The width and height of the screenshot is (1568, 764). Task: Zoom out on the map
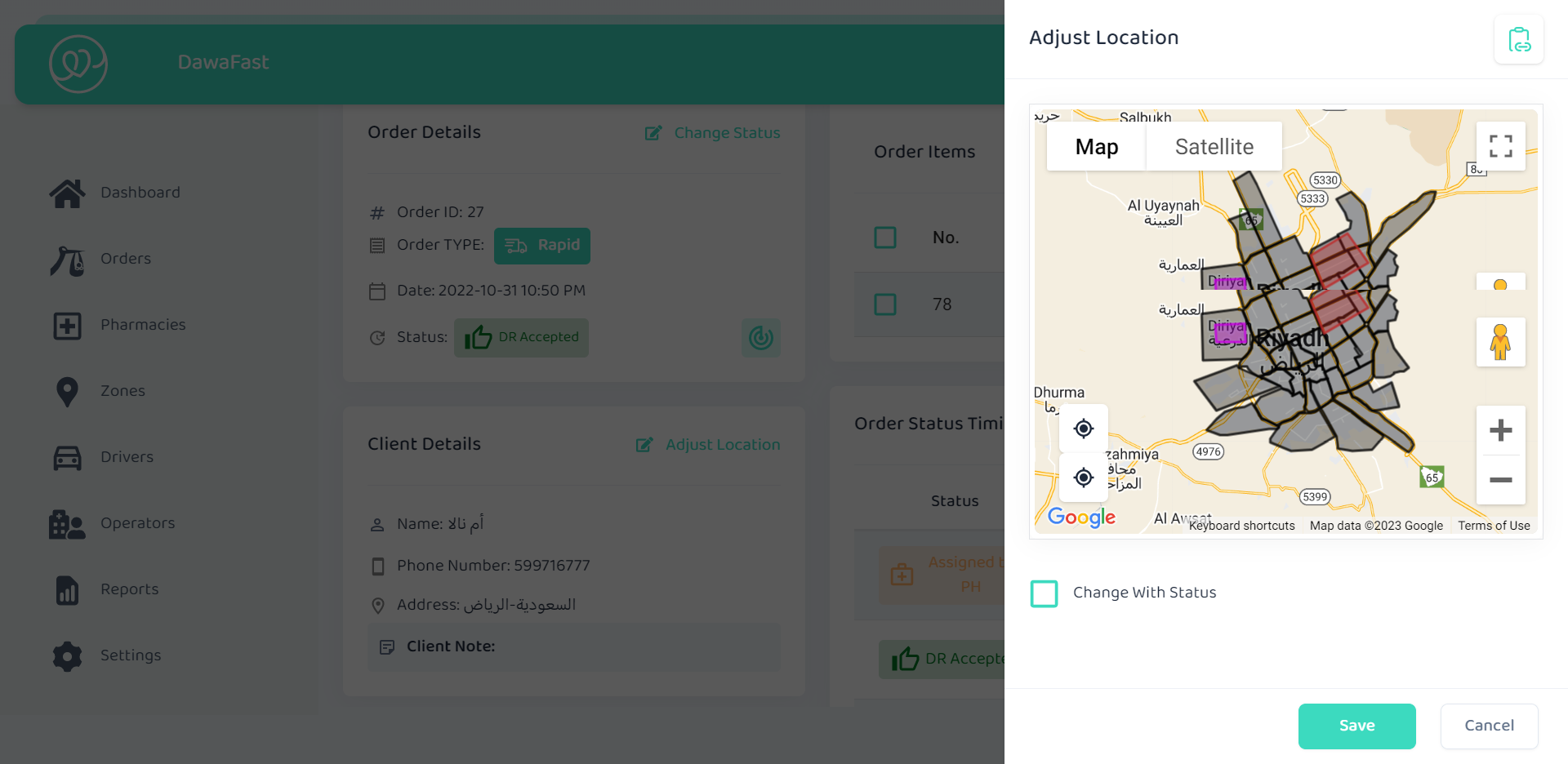point(1500,480)
